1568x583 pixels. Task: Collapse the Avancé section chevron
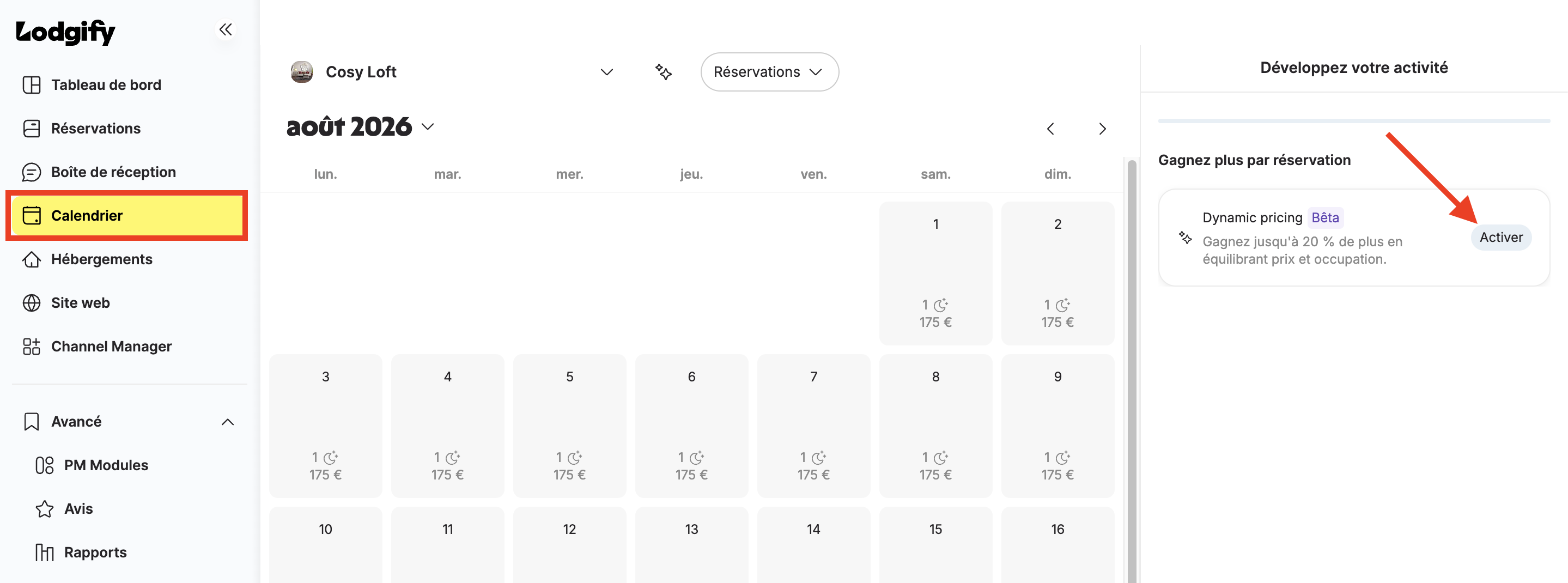[228, 422]
